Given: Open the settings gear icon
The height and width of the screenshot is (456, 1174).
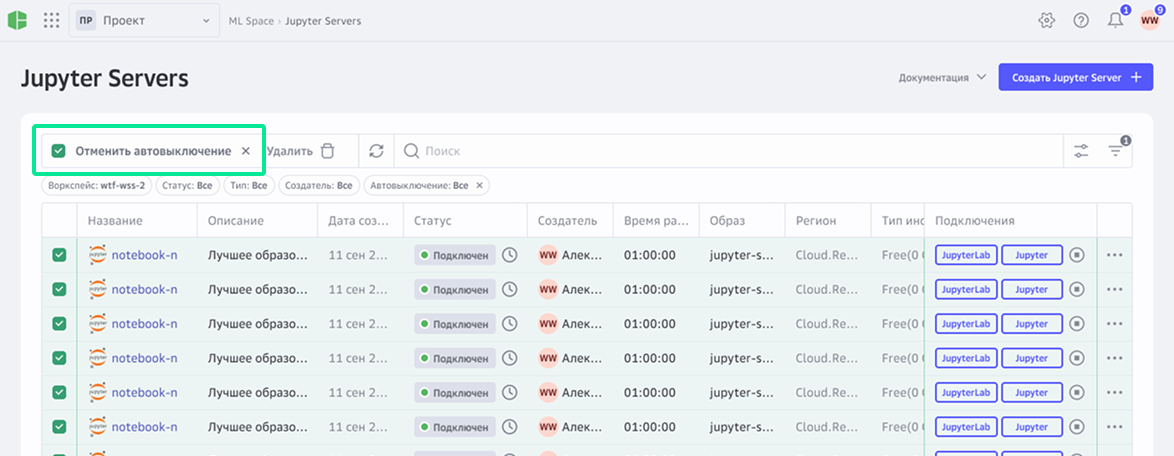Looking at the screenshot, I should (x=1046, y=21).
